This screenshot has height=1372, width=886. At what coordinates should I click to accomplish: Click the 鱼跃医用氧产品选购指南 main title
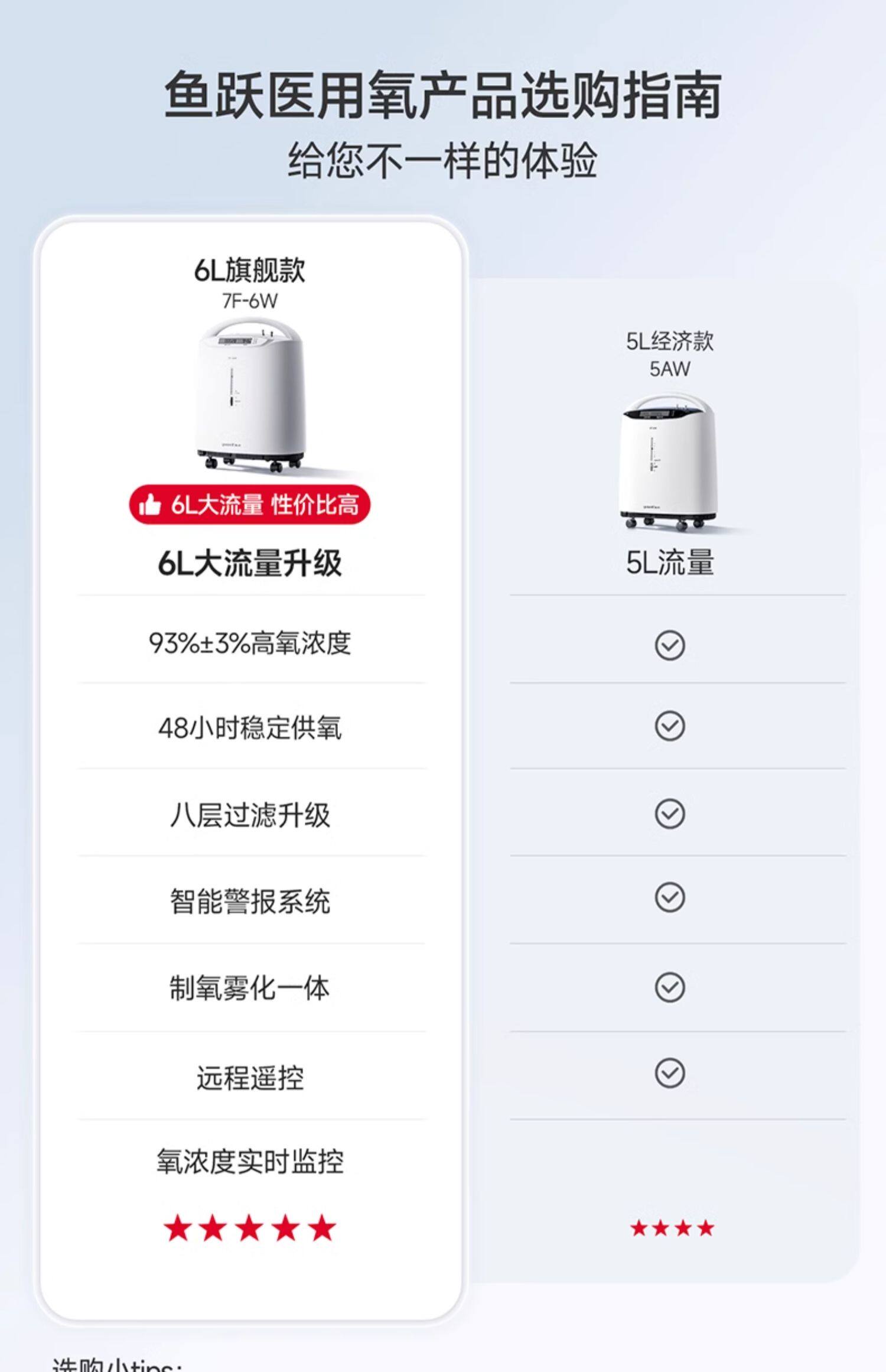[x=442, y=96]
